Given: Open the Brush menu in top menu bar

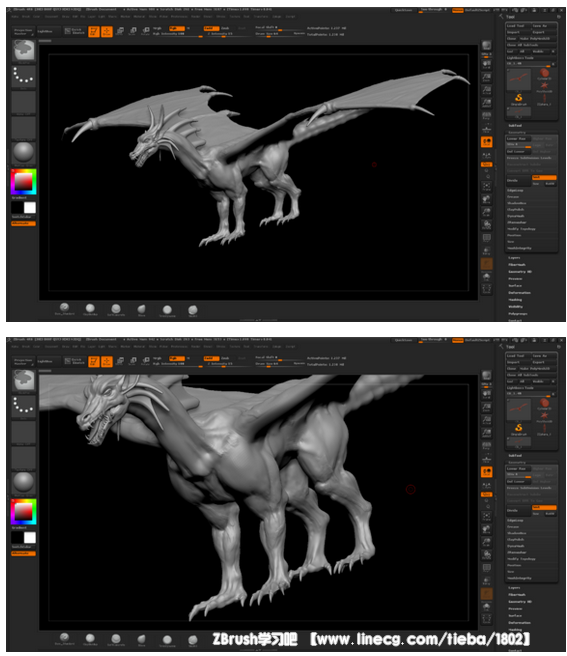Looking at the screenshot, I should (26, 17).
